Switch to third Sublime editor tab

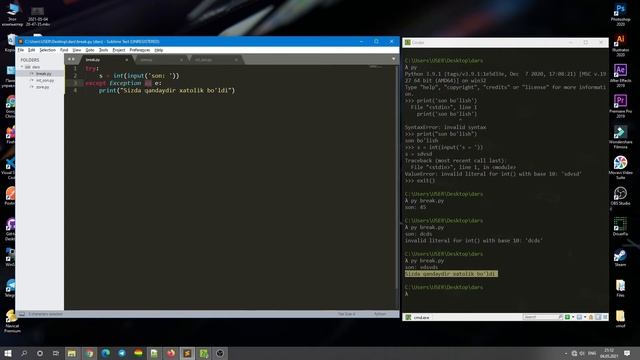(x=215, y=60)
